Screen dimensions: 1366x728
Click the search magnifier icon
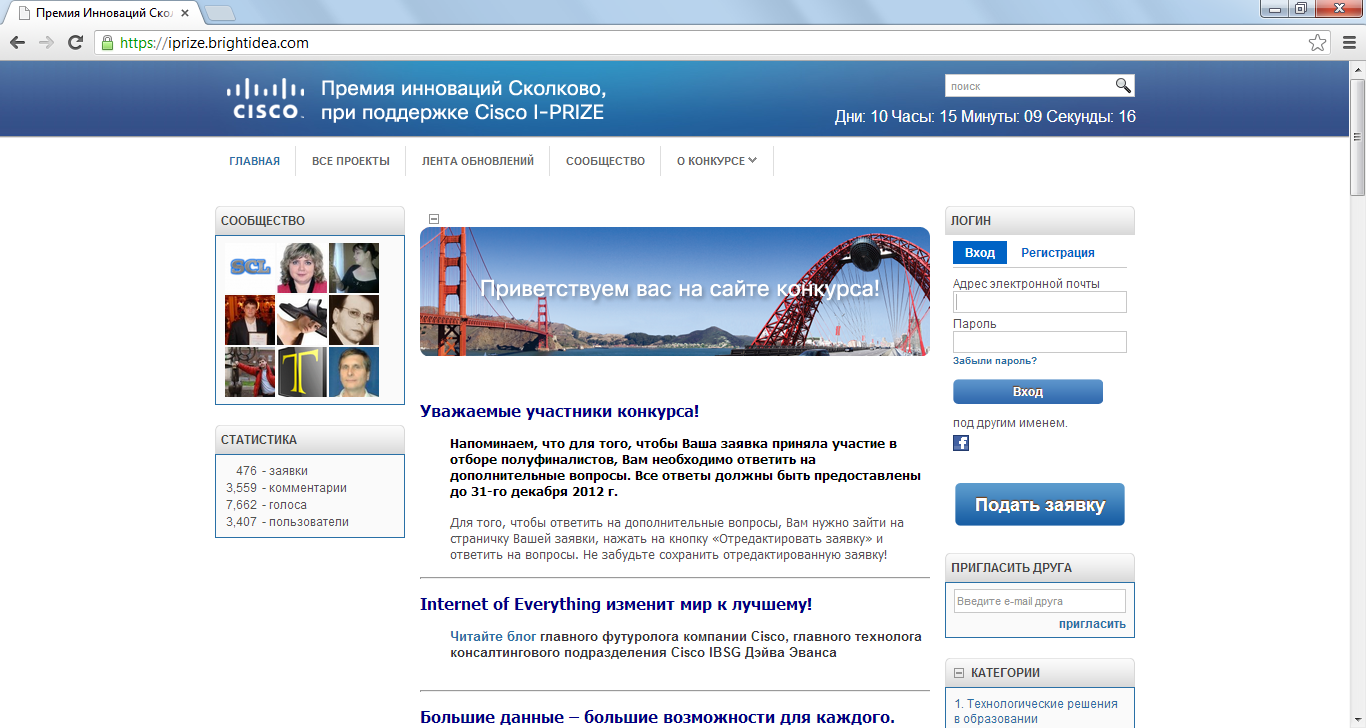[x=1123, y=86]
